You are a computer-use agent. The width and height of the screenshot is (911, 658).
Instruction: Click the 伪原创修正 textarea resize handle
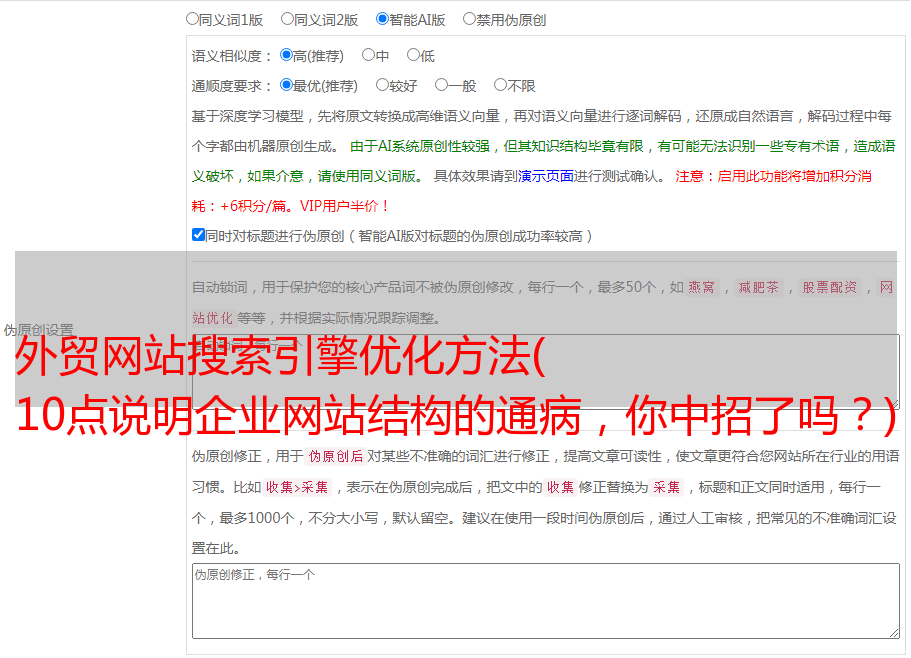(x=894, y=633)
